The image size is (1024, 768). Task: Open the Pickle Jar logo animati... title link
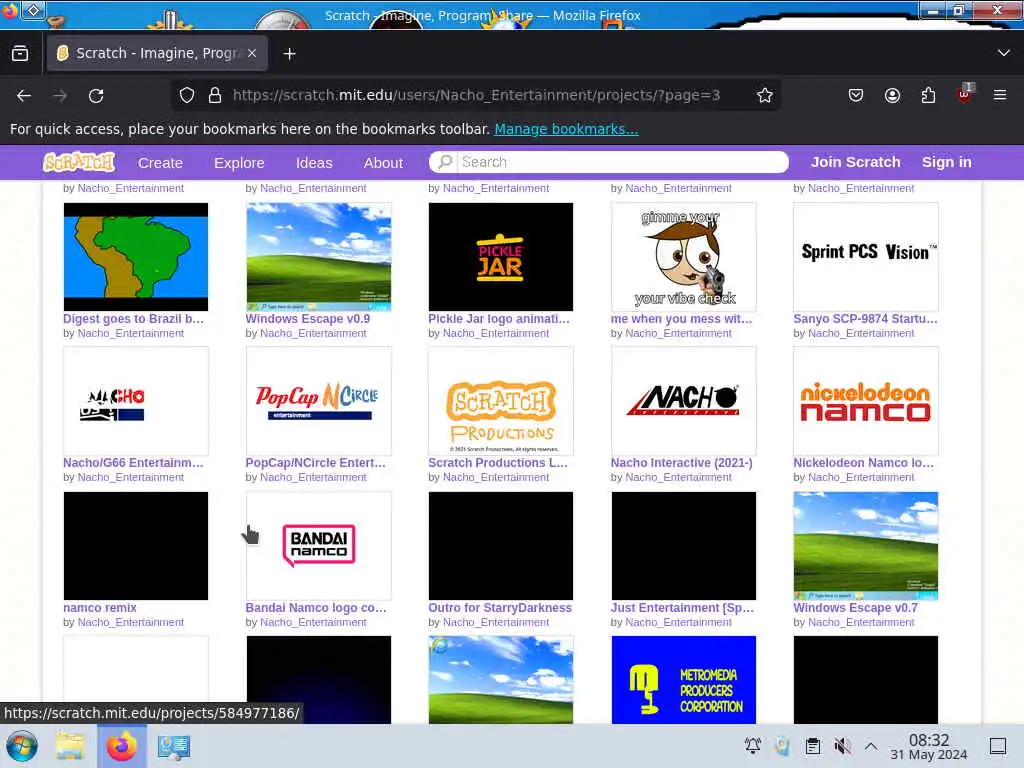click(x=499, y=319)
